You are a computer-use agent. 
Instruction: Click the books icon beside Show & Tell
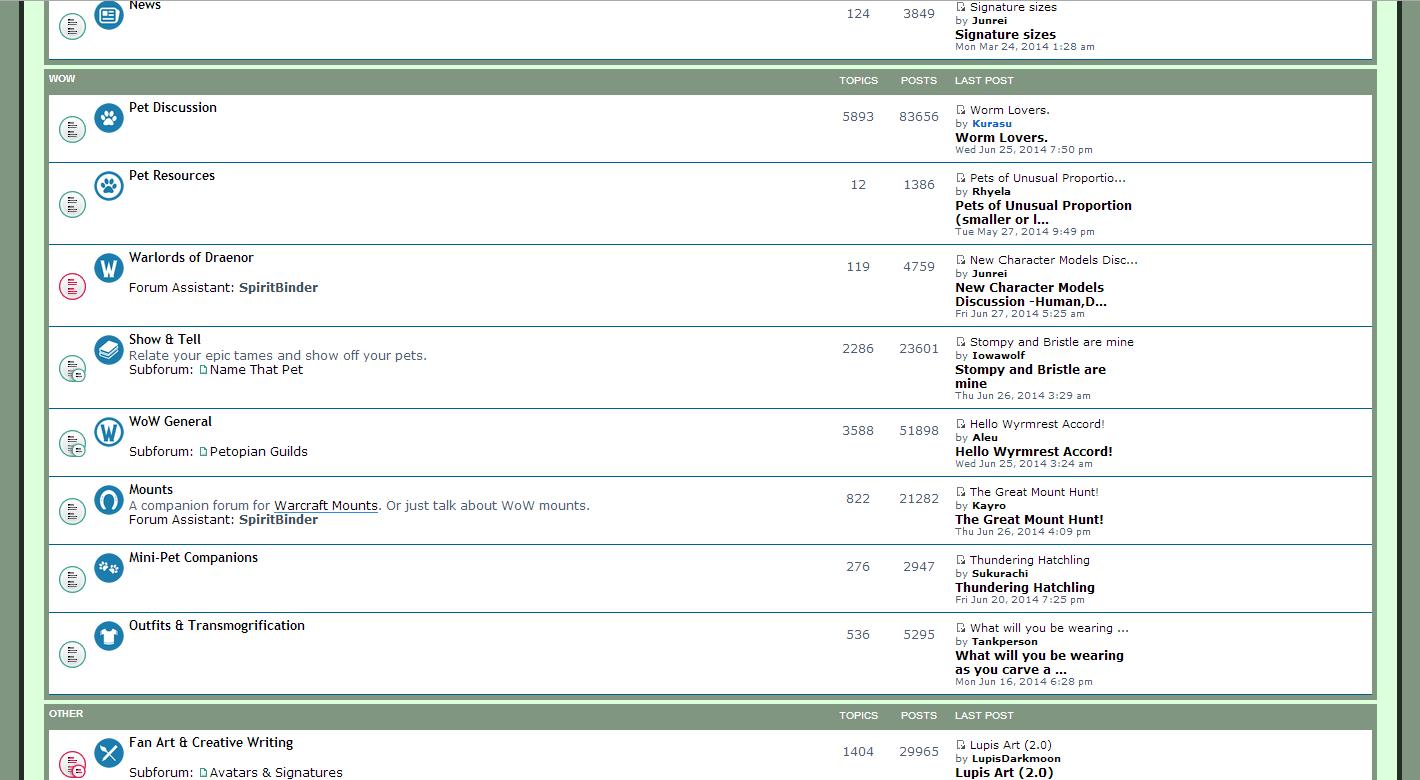(109, 350)
